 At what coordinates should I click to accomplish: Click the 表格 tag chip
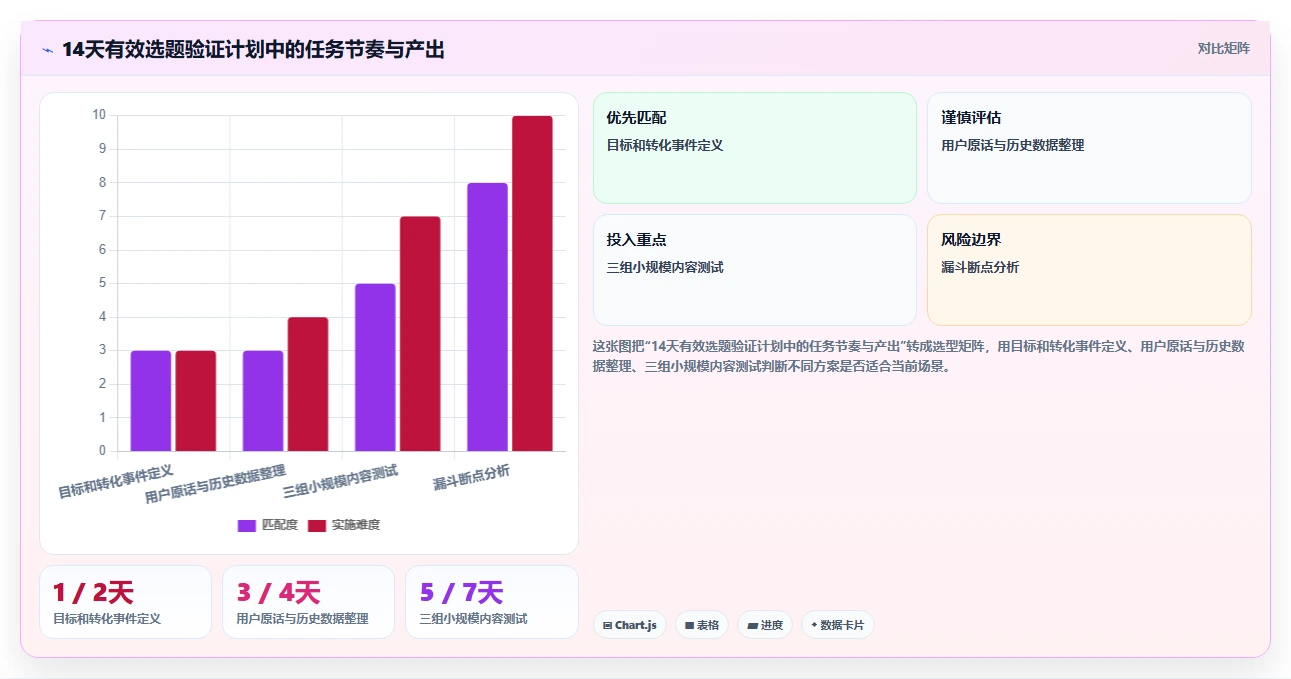coord(702,625)
